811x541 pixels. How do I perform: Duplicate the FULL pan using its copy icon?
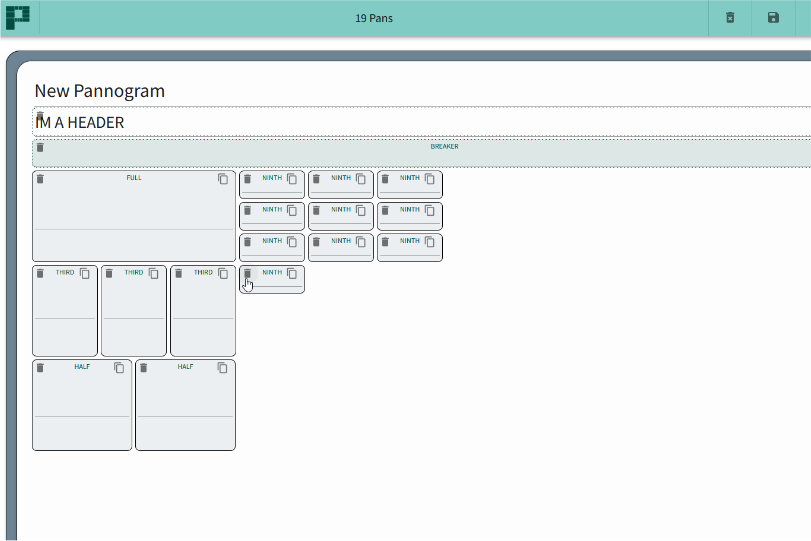coord(223,179)
